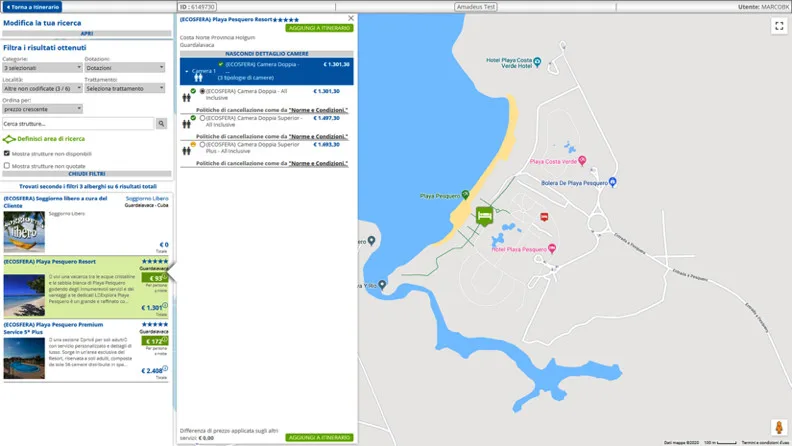
Task: Click the search magnifier icon beside Cerca strutture
Action: coord(161,124)
